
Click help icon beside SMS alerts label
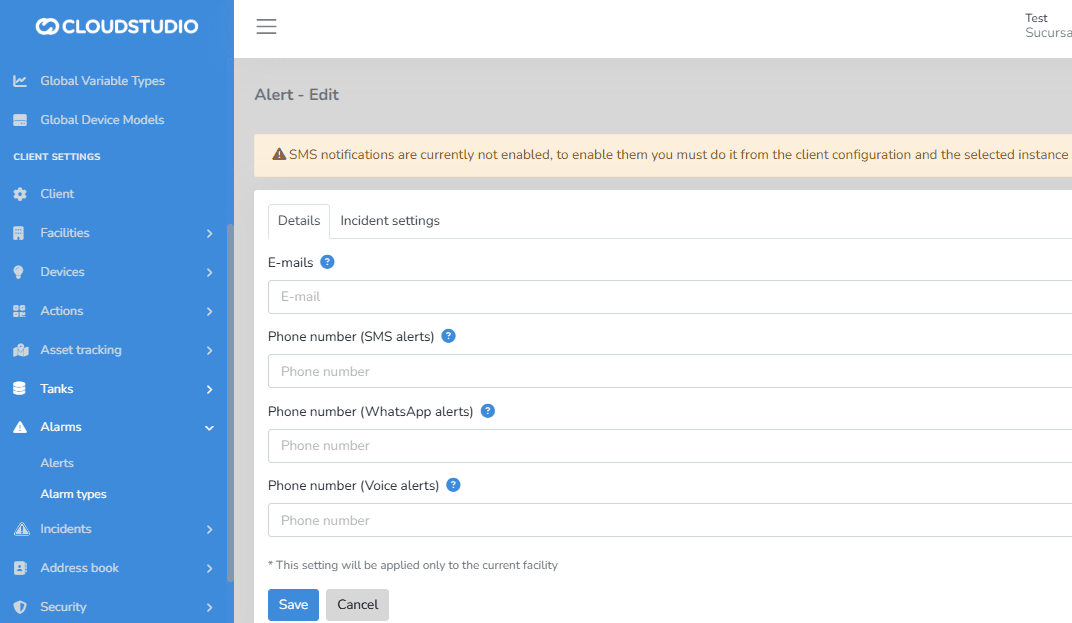[448, 336]
